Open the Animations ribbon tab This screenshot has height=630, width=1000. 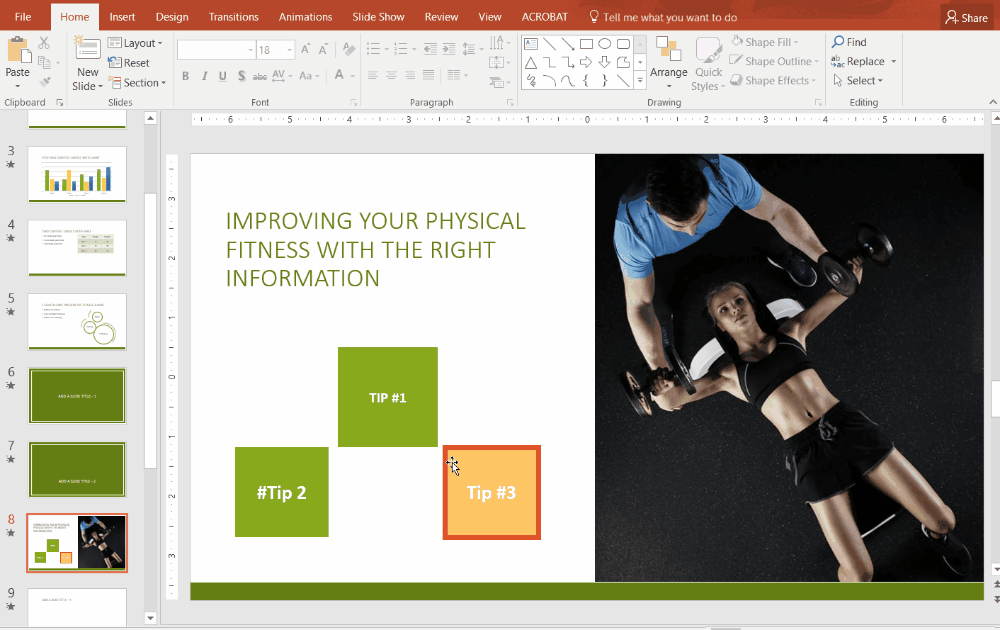(x=305, y=16)
